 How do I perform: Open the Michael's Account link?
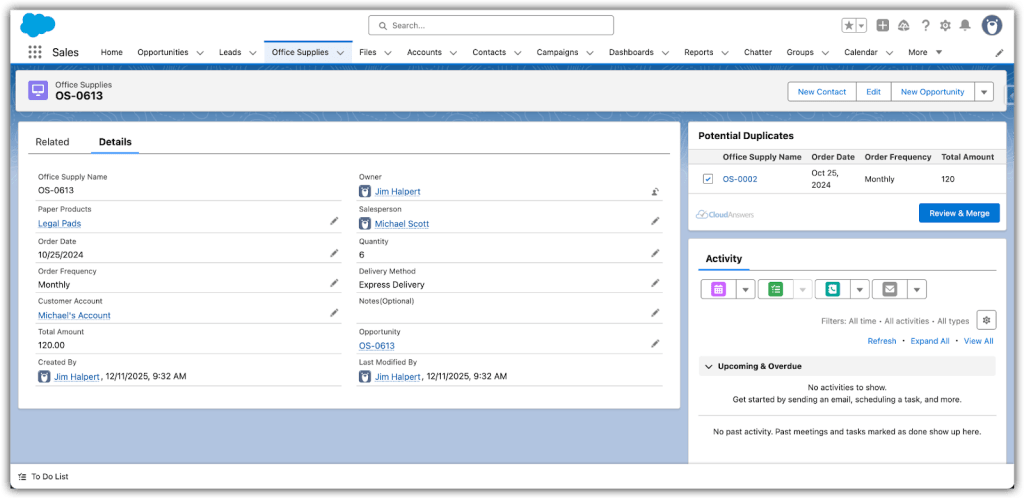74,315
